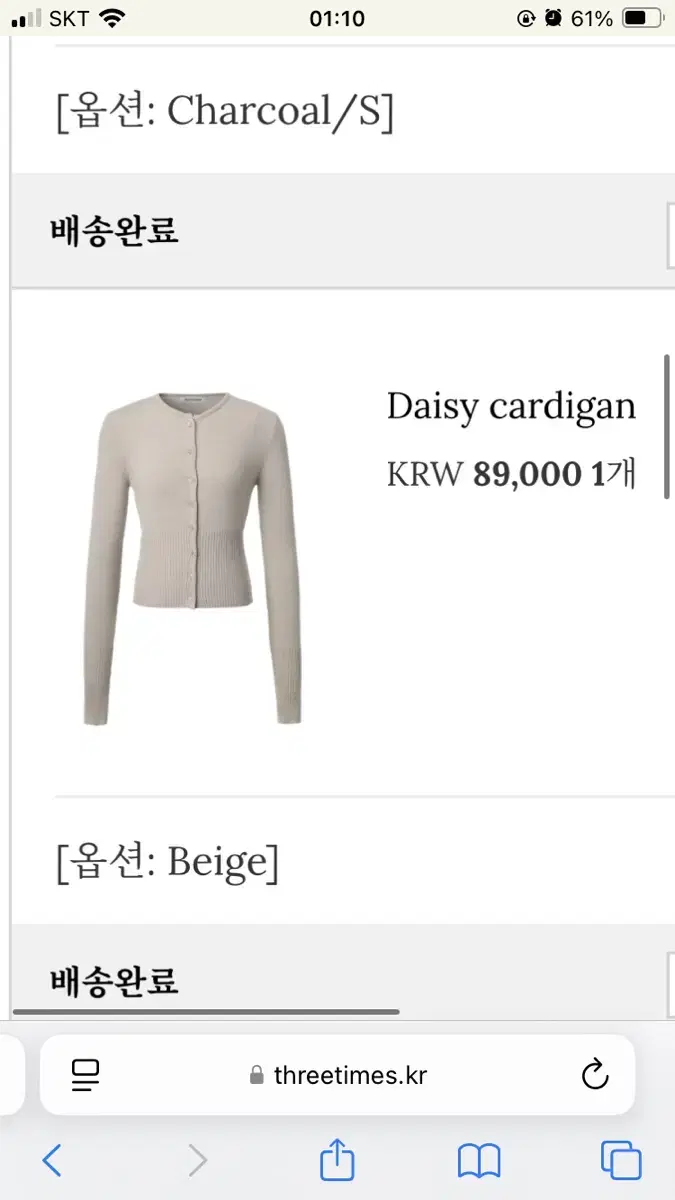Viewport: 675px width, 1200px height.
Task: Open the bookmarks book icon
Action: tap(479, 1161)
